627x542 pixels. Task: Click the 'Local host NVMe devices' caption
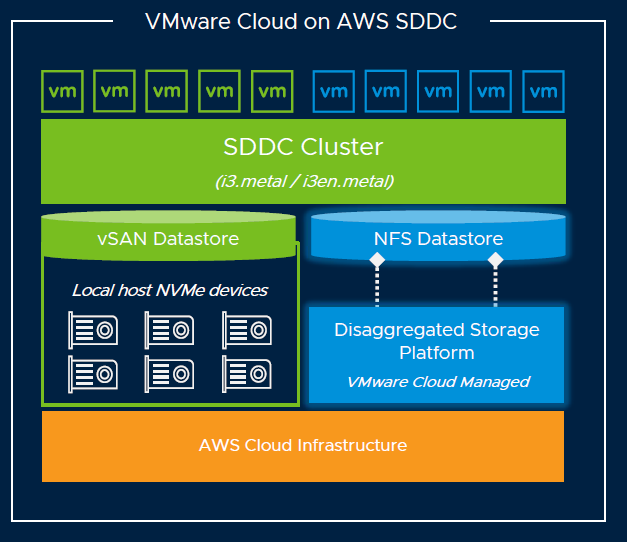pyautogui.click(x=170, y=290)
